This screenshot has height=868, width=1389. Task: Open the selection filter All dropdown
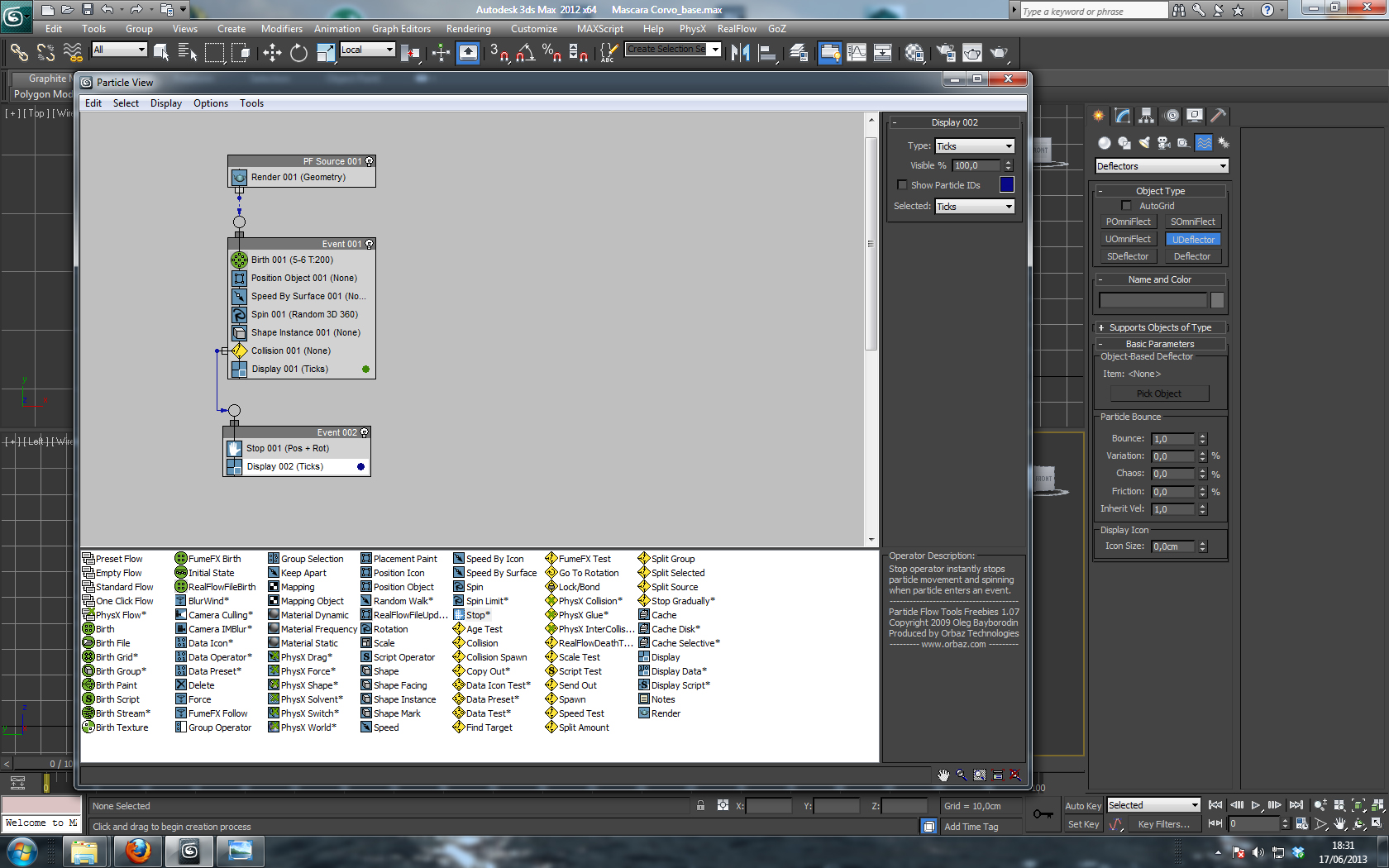(119, 50)
